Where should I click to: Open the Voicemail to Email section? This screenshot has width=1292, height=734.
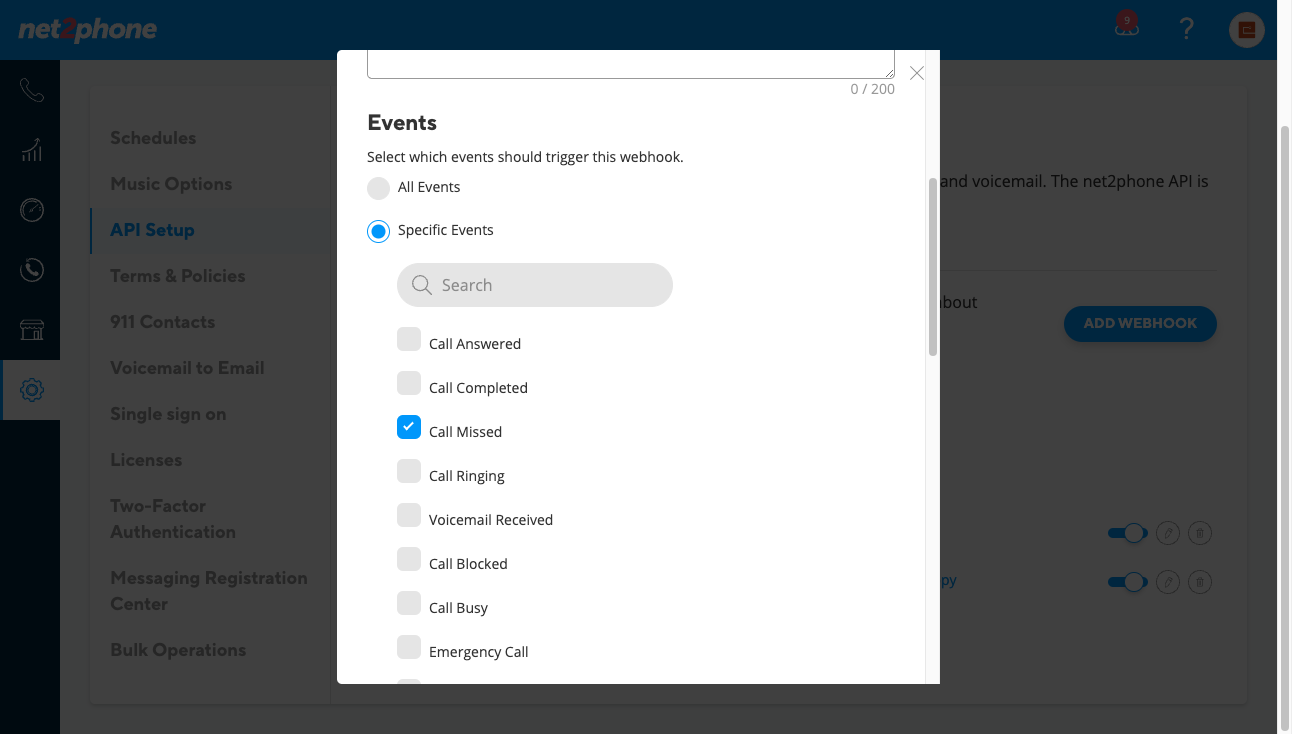(187, 368)
